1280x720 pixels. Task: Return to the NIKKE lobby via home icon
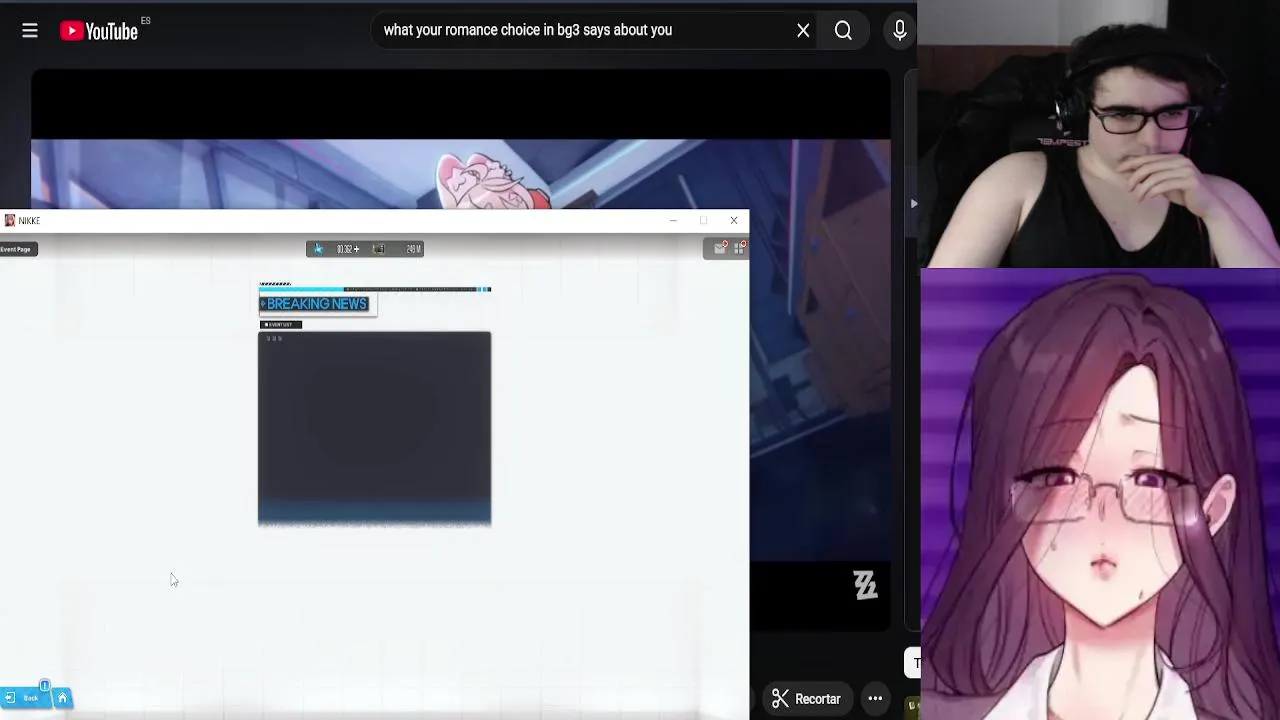coord(62,697)
